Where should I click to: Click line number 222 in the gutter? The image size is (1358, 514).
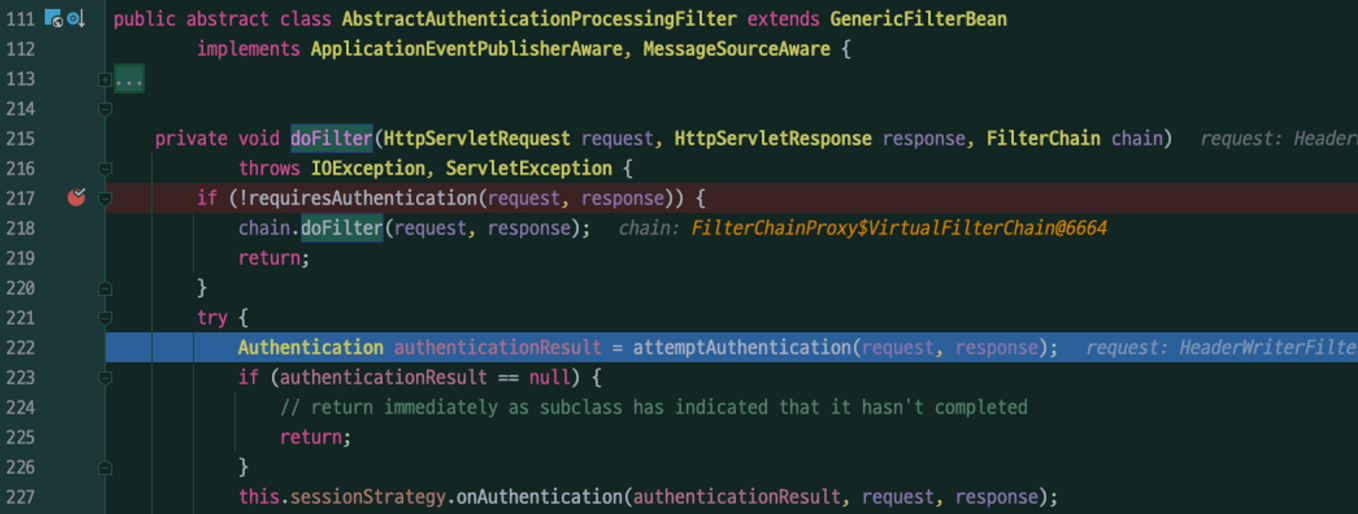pos(20,348)
